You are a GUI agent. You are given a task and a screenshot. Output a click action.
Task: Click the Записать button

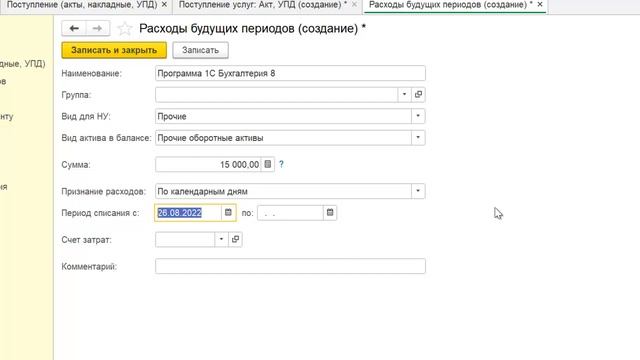pos(200,50)
